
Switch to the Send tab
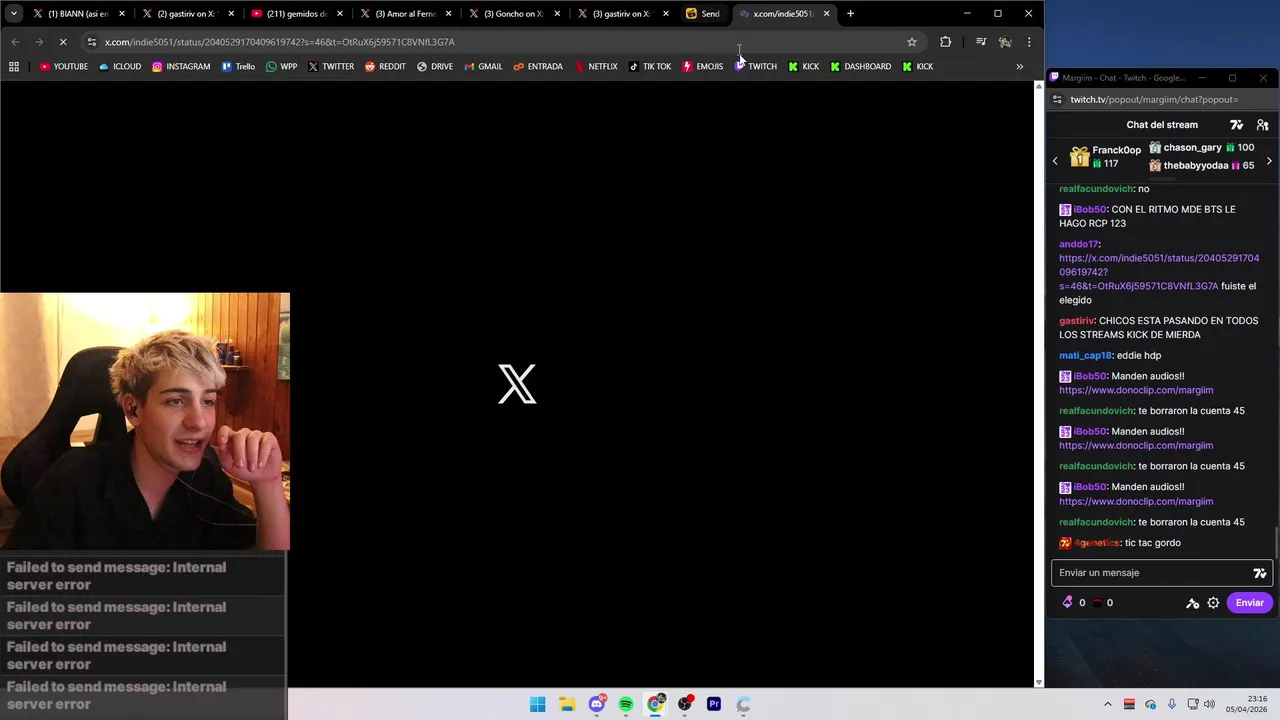705,14
